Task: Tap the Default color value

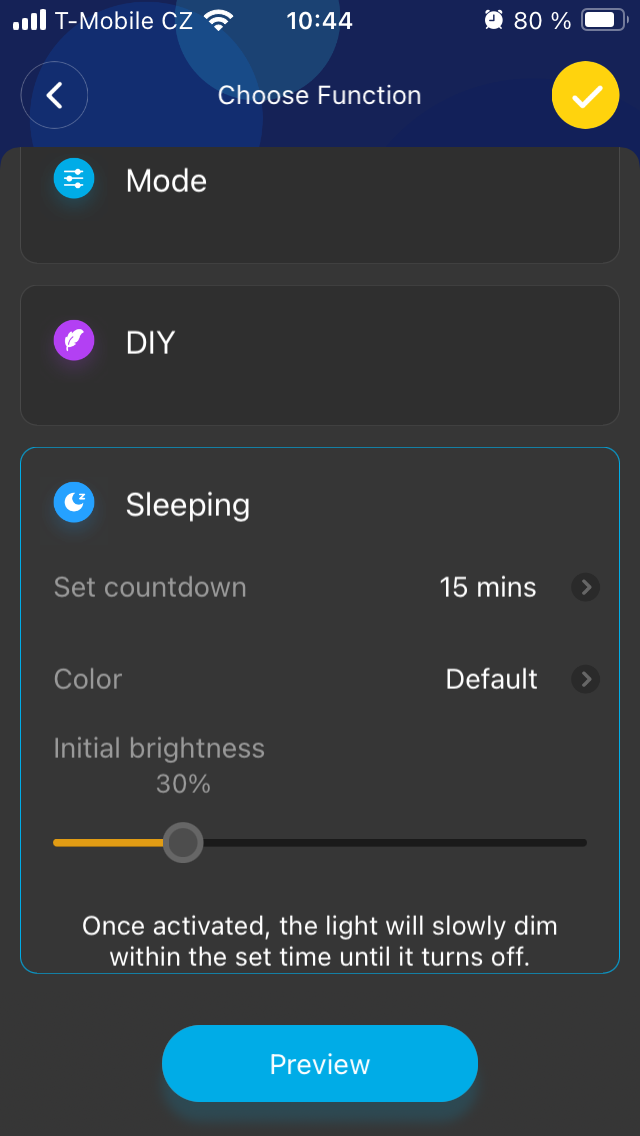Action: click(491, 680)
